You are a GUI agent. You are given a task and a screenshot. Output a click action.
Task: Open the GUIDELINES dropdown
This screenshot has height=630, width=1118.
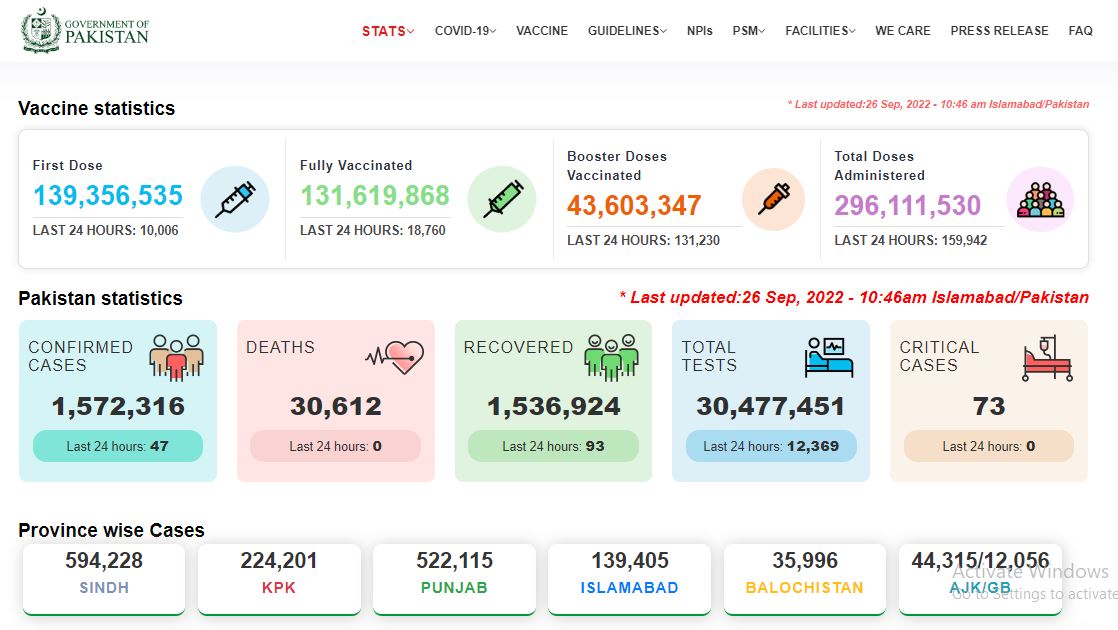[x=627, y=31]
